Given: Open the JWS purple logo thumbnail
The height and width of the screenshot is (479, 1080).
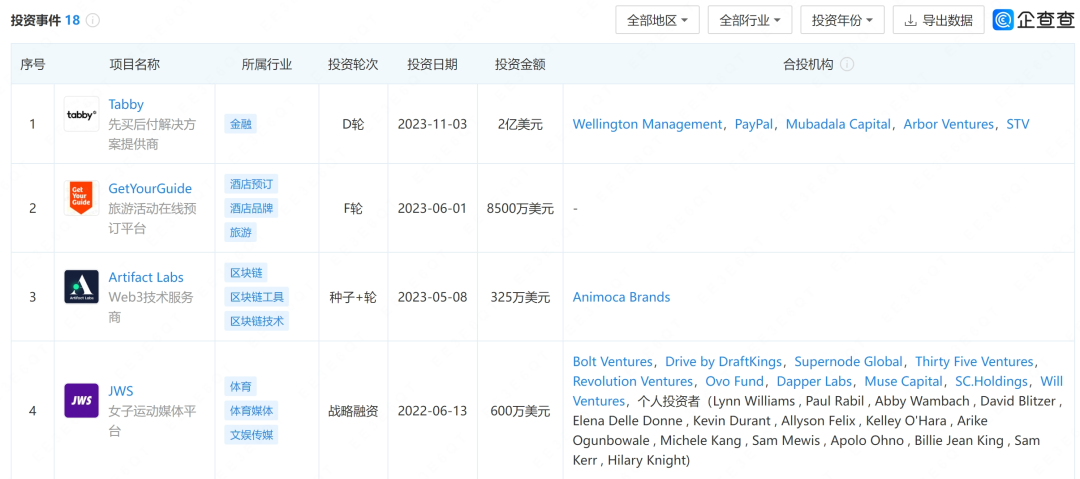Looking at the screenshot, I should (x=81, y=400).
